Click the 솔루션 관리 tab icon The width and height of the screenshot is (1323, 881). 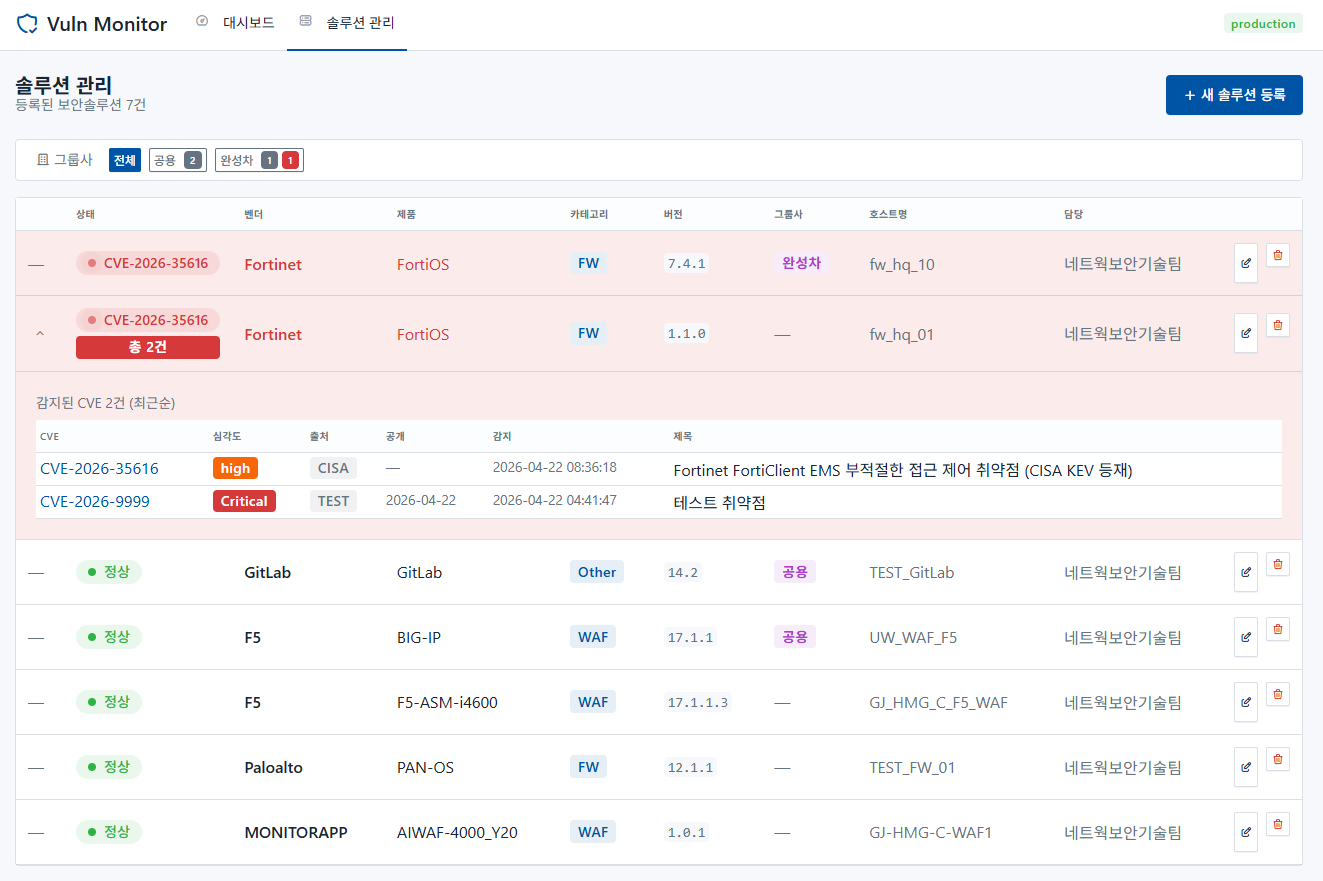[x=306, y=21]
